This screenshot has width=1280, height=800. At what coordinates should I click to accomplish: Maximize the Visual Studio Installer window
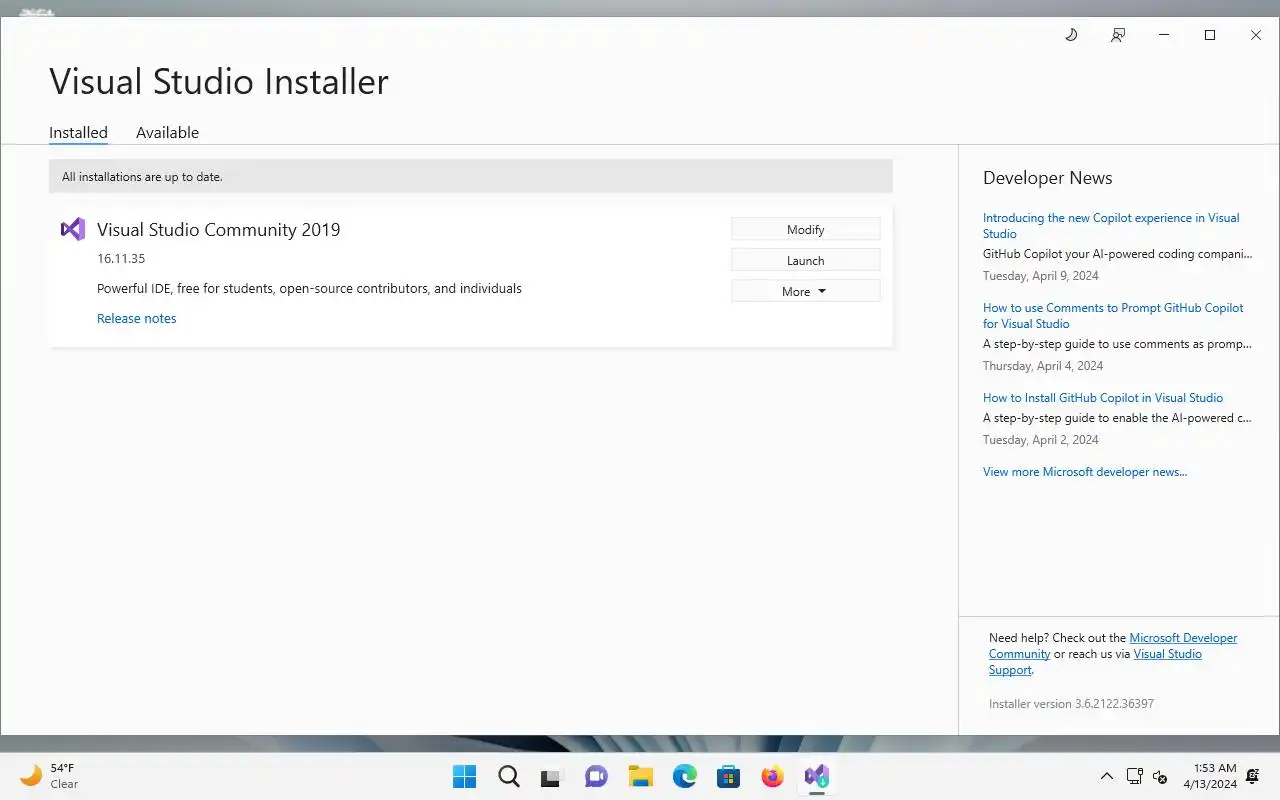click(1210, 35)
